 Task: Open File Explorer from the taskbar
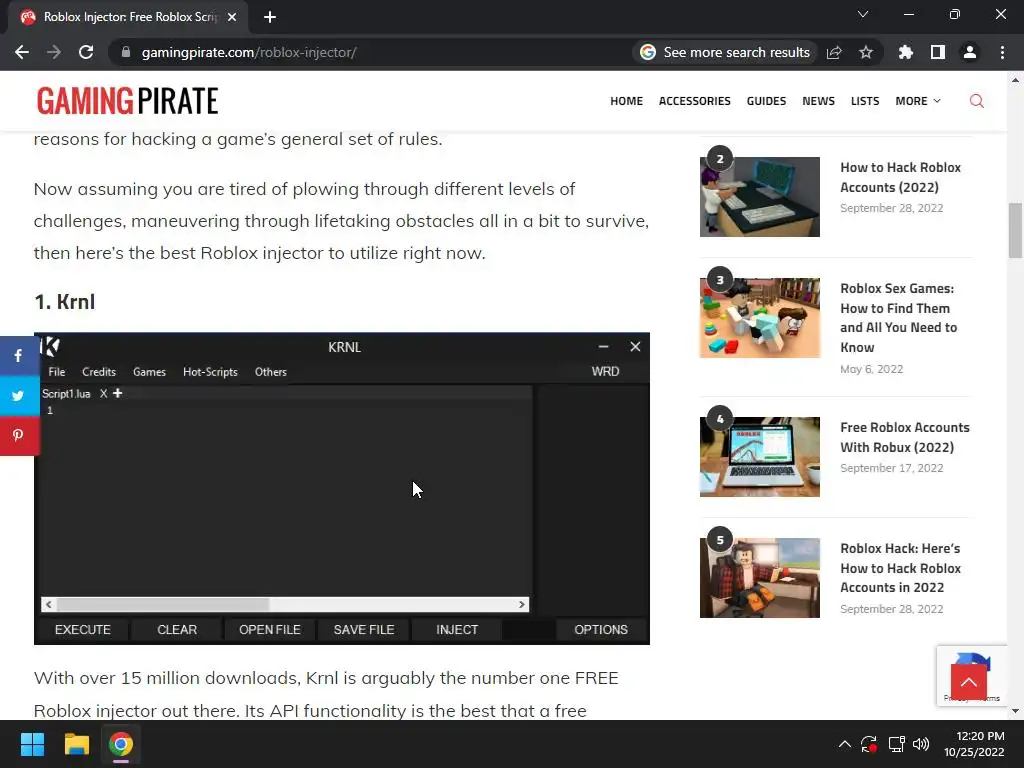[x=76, y=744]
